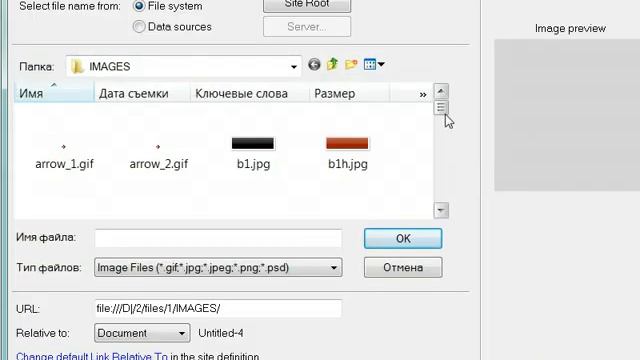Open Change default Link Relative To link
640x360 pixels.
(x=92, y=356)
